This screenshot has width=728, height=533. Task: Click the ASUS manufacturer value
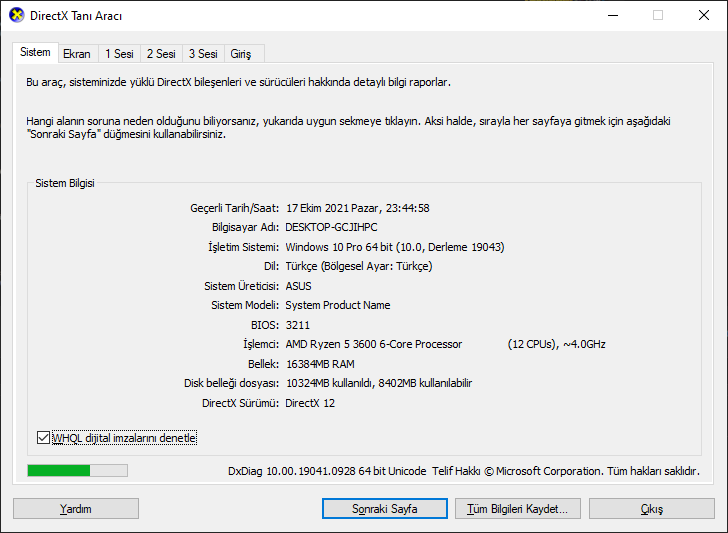(299, 286)
